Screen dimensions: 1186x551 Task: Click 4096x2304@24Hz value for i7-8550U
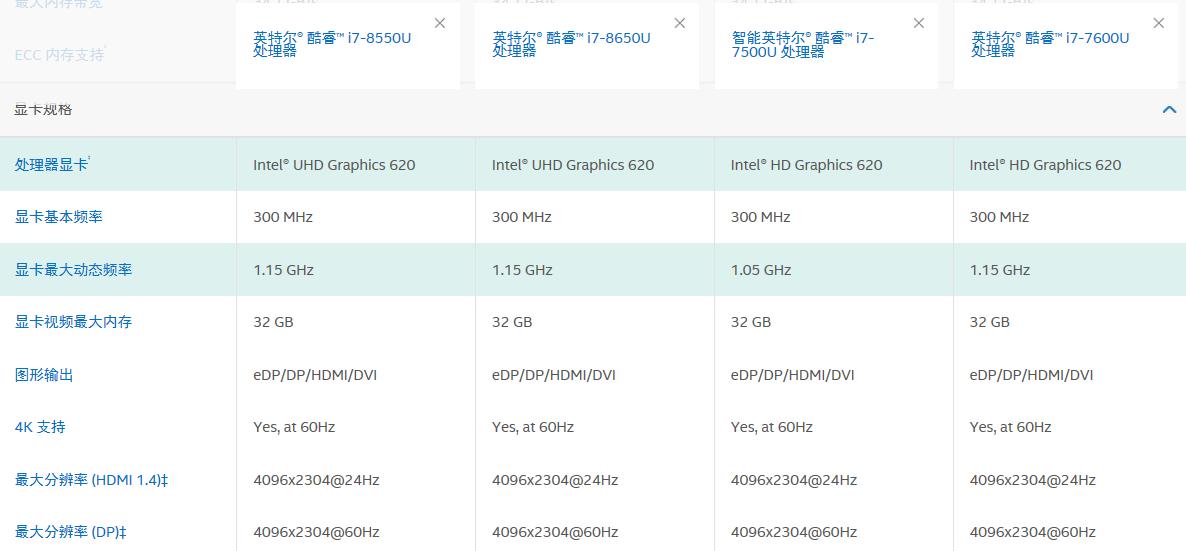pos(316,480)
